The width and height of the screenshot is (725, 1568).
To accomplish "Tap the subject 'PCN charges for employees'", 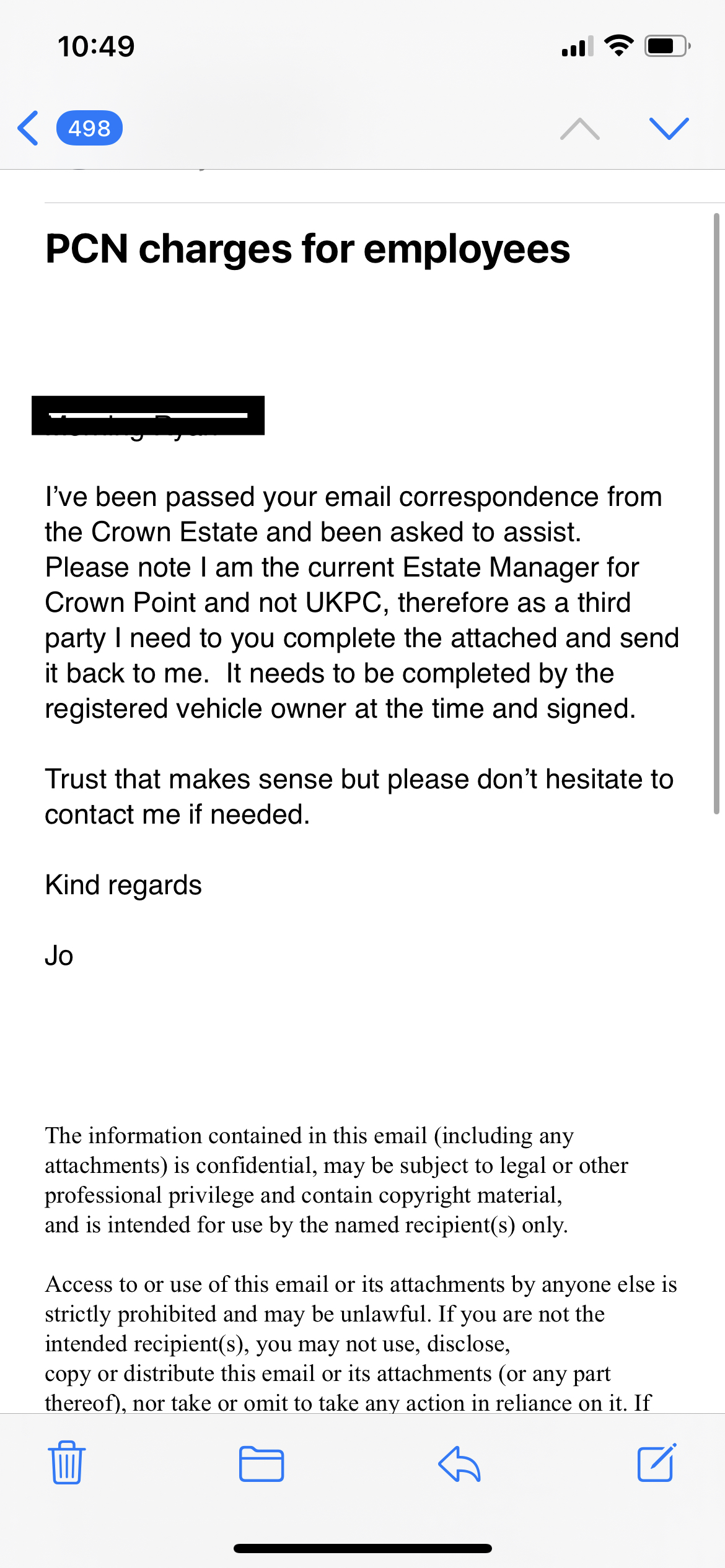I will [307, 249].
